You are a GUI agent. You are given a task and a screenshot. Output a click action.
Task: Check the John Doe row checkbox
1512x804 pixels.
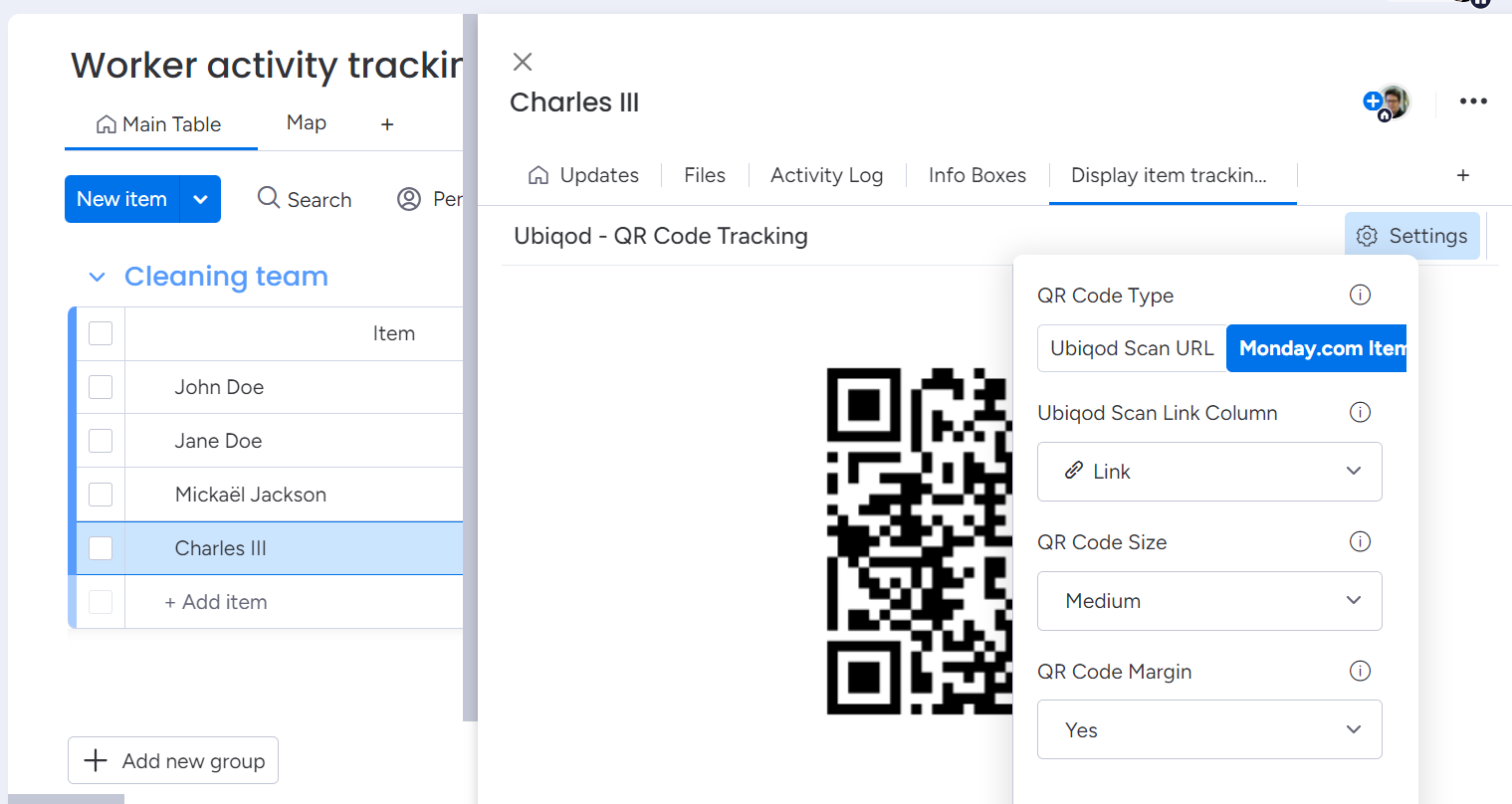click(101, 387)
